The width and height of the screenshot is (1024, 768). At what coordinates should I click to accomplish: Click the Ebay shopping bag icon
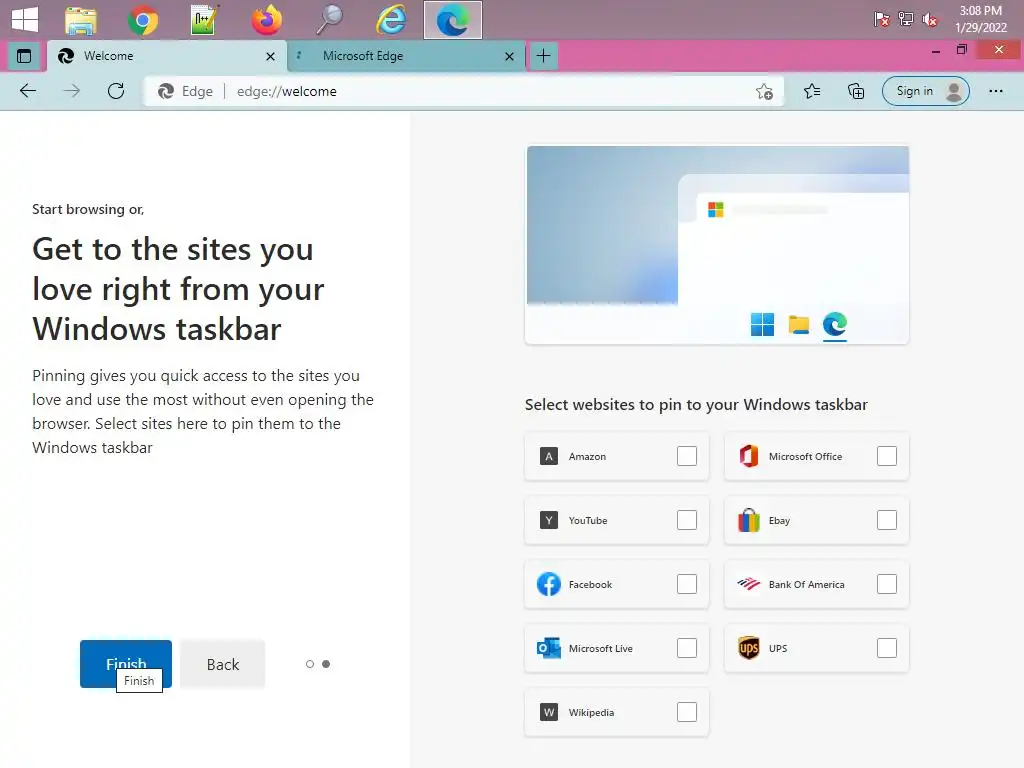748,520
